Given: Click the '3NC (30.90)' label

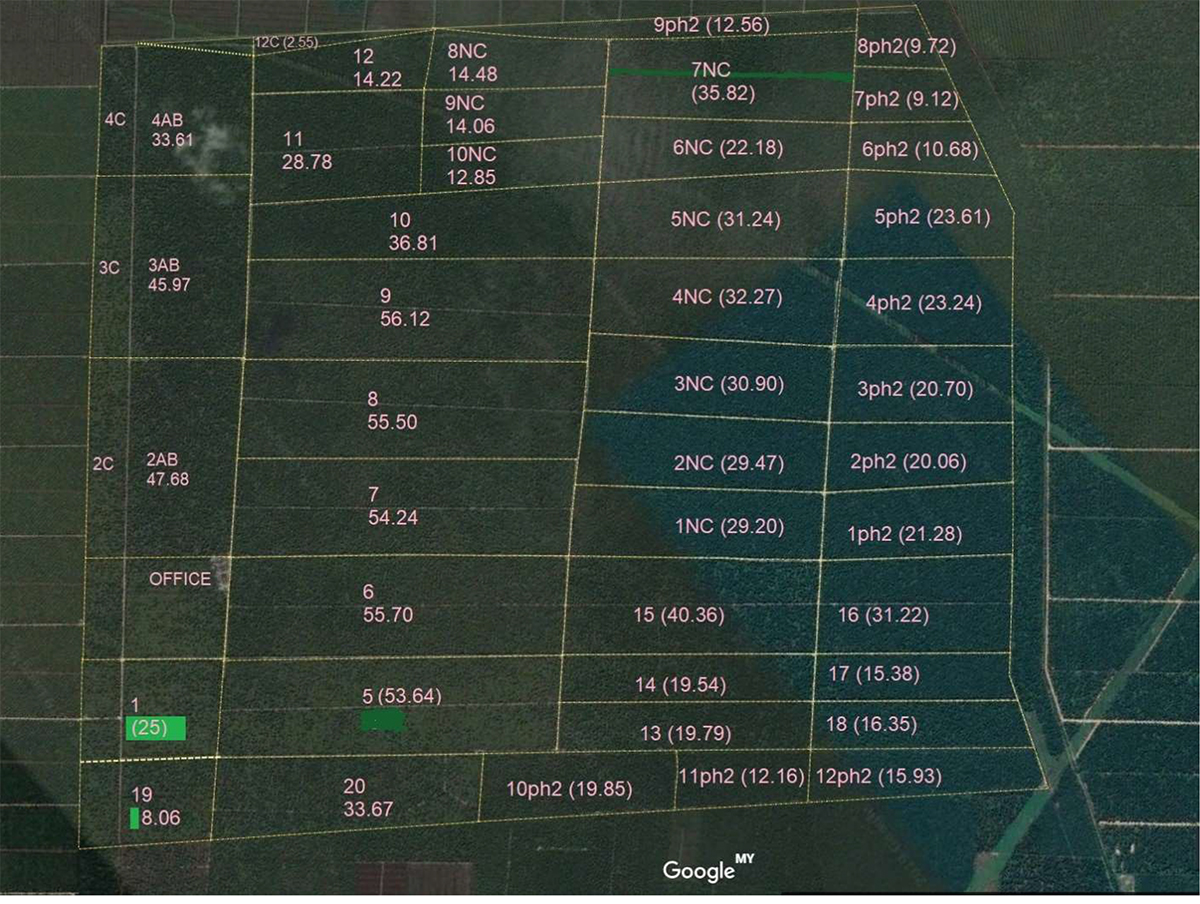Looking at the screenshot, I should [729, 385].
